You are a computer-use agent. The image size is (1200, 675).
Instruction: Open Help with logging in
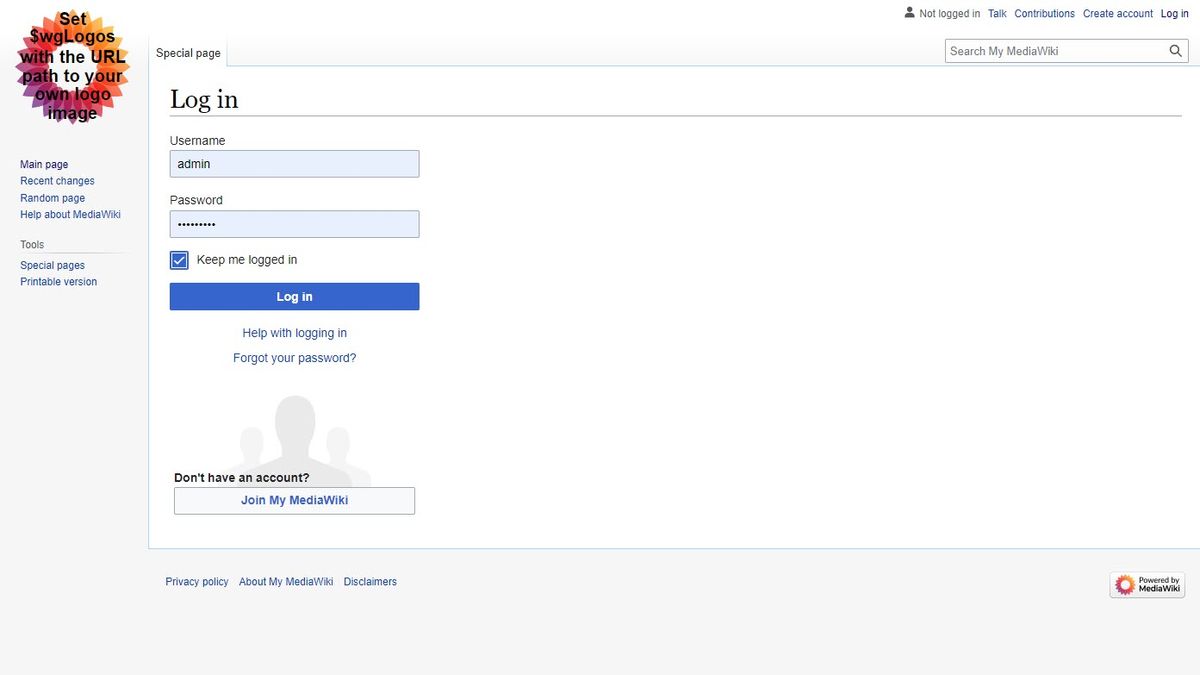[x=294, y=332]
